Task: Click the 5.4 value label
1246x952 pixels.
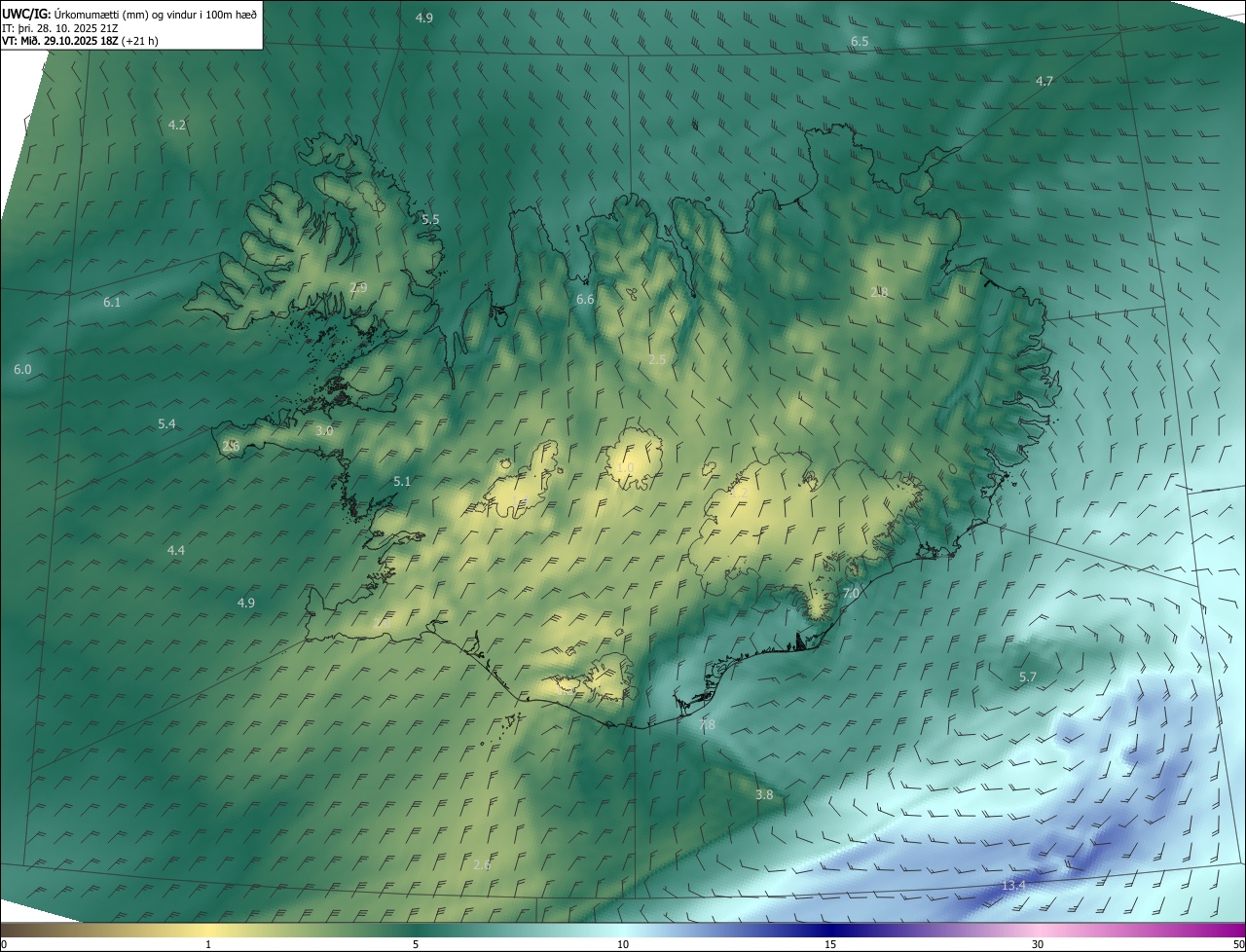Action: click(166, 423)
